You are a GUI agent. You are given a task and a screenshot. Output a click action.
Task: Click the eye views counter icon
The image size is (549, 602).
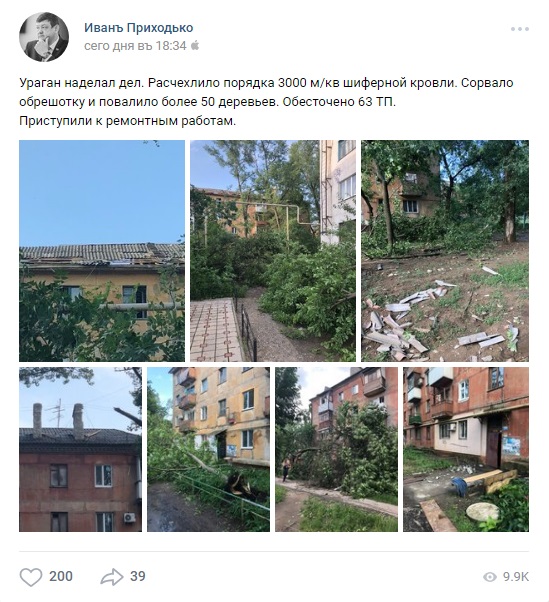click(x=490, y=577)
